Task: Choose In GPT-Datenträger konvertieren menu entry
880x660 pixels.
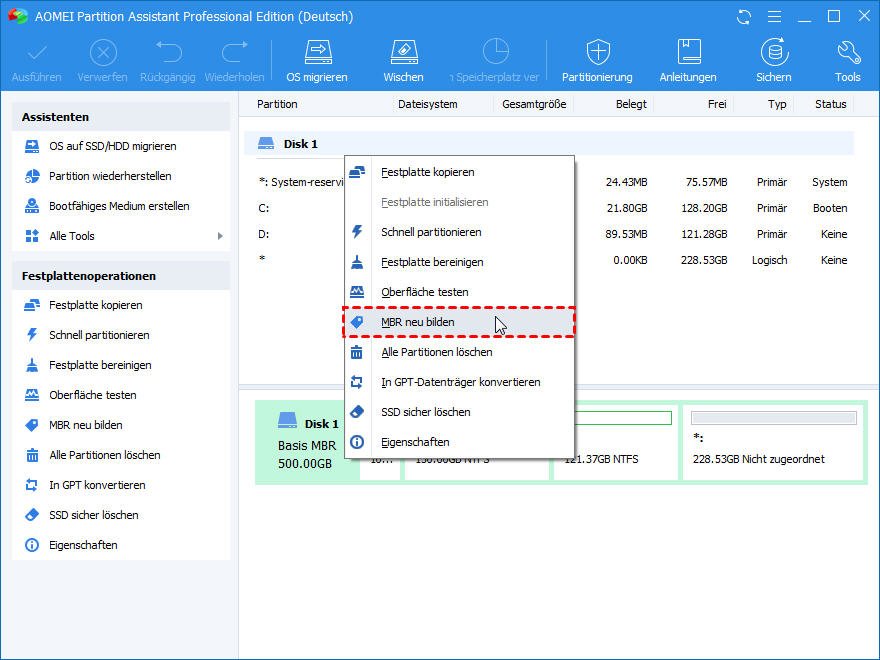Action: (x=460, y=382)
